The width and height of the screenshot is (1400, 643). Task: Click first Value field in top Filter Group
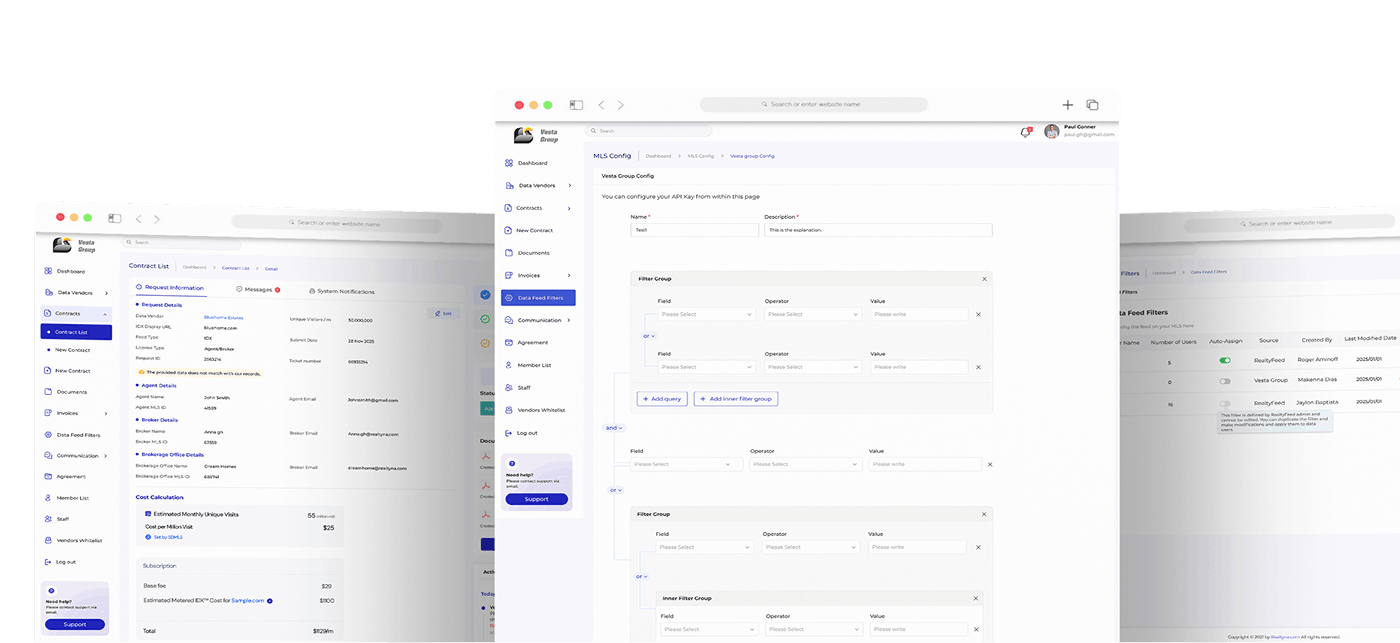pos(919,314)
